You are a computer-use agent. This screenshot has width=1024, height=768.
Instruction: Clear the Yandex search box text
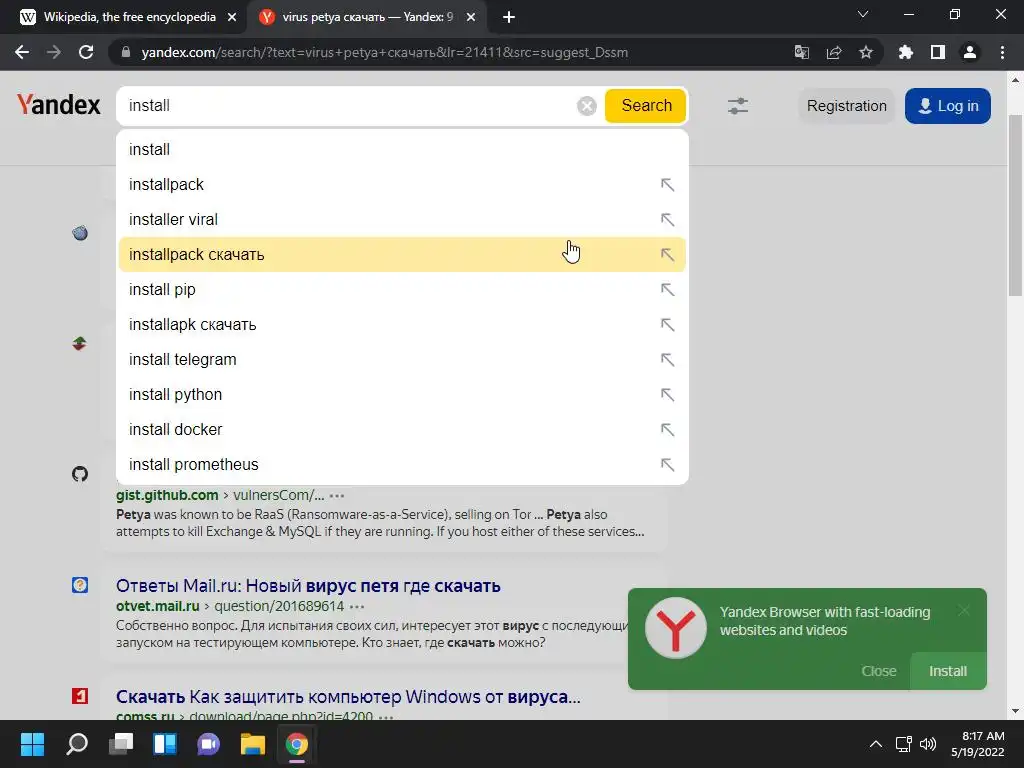586,106
